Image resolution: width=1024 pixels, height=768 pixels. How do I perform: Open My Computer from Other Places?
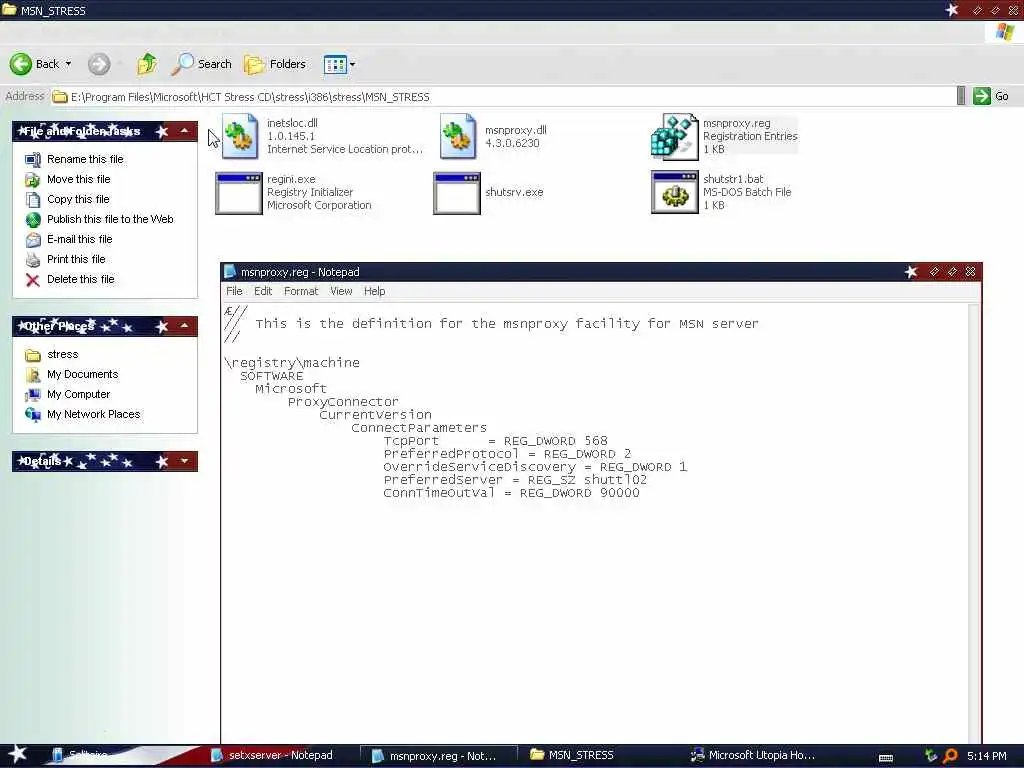(78, 394)
